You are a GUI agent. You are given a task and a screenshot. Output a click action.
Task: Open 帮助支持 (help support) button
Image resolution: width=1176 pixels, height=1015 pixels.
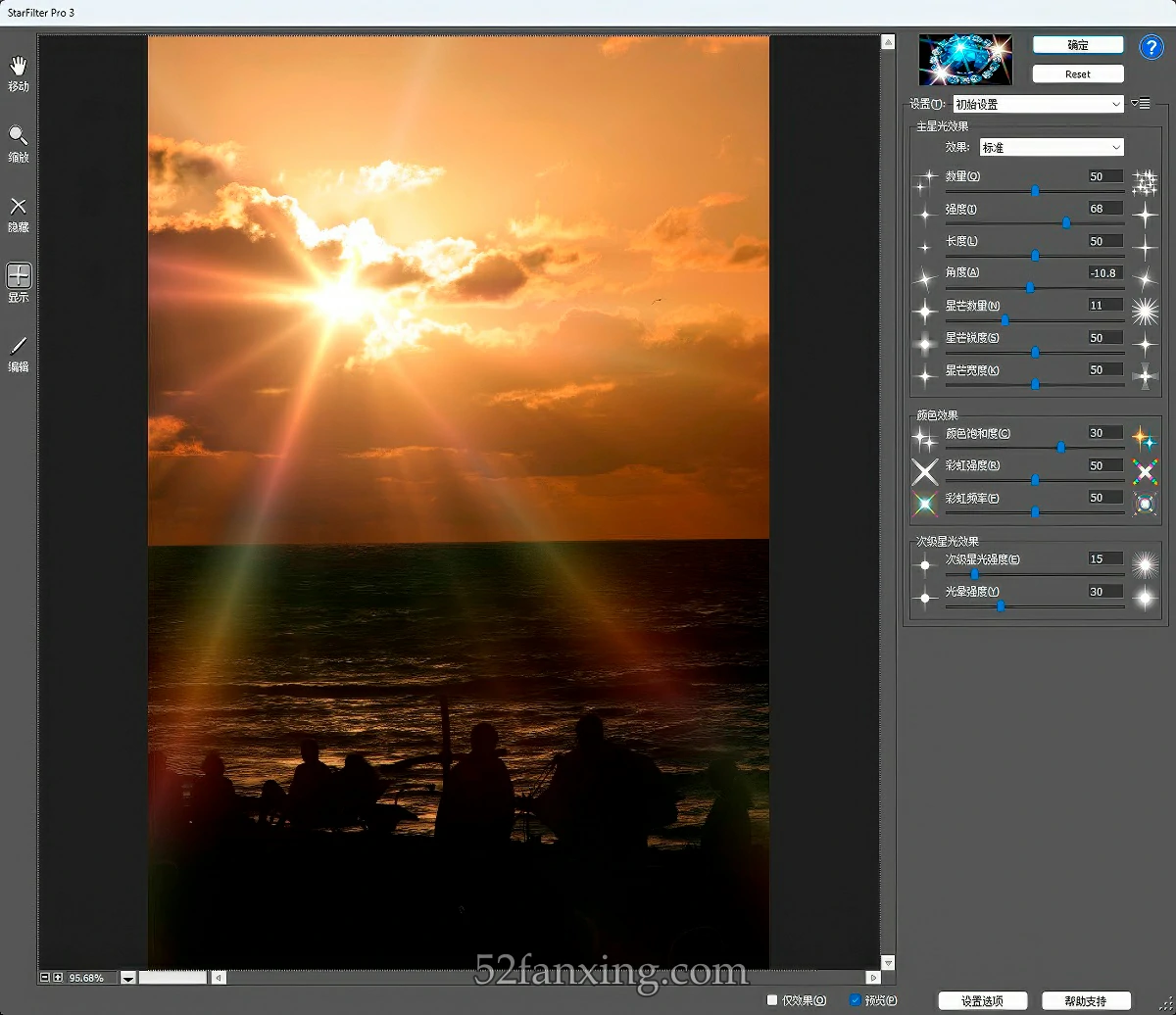tap(1087, 1000)
